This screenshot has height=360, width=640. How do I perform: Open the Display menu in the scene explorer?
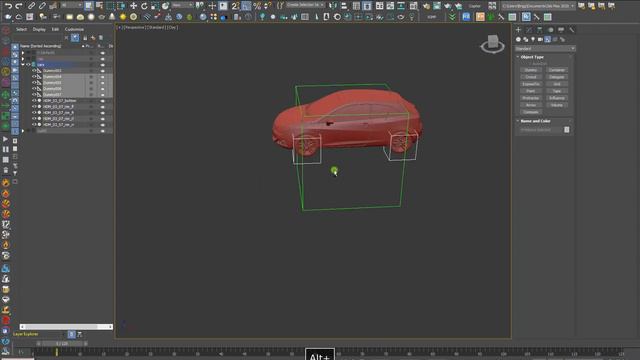point(39,29)
